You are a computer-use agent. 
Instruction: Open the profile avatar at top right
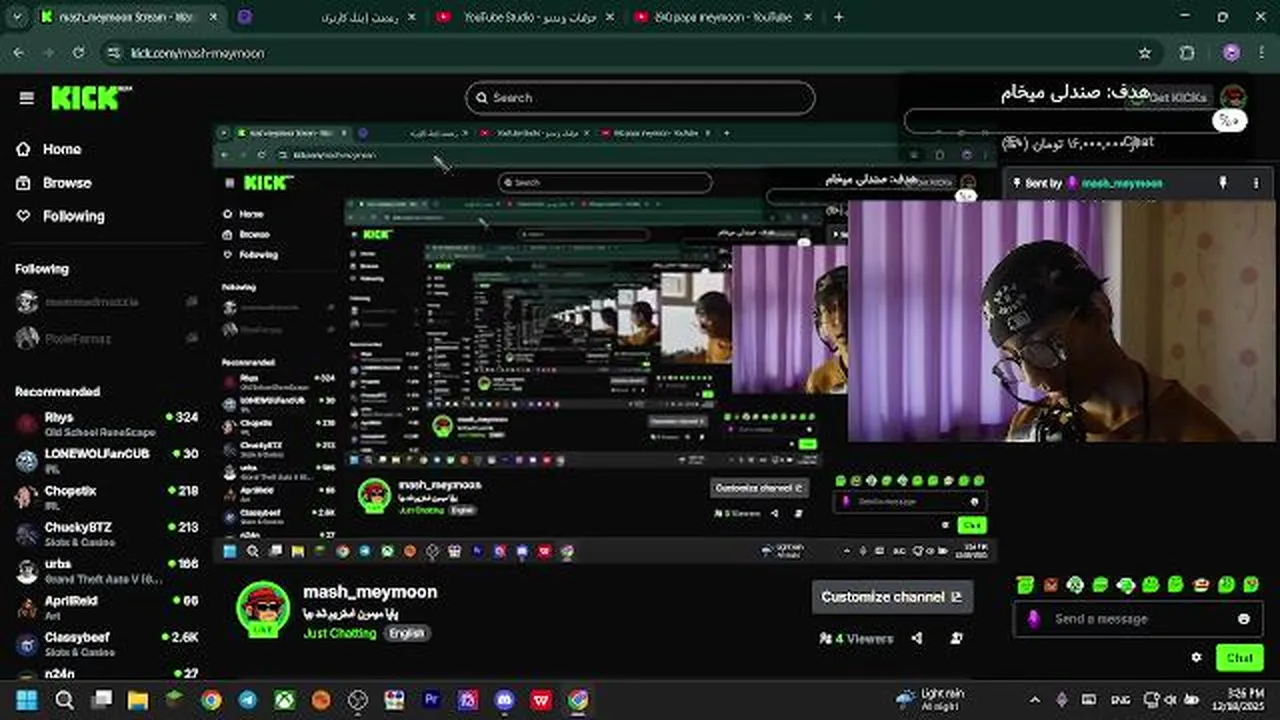[1234, 97]
